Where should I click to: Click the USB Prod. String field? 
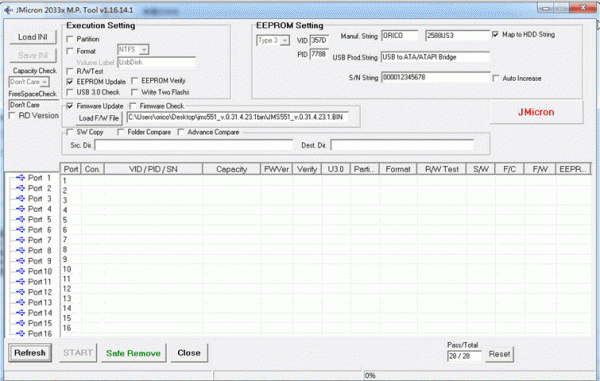tap(435, 57)
